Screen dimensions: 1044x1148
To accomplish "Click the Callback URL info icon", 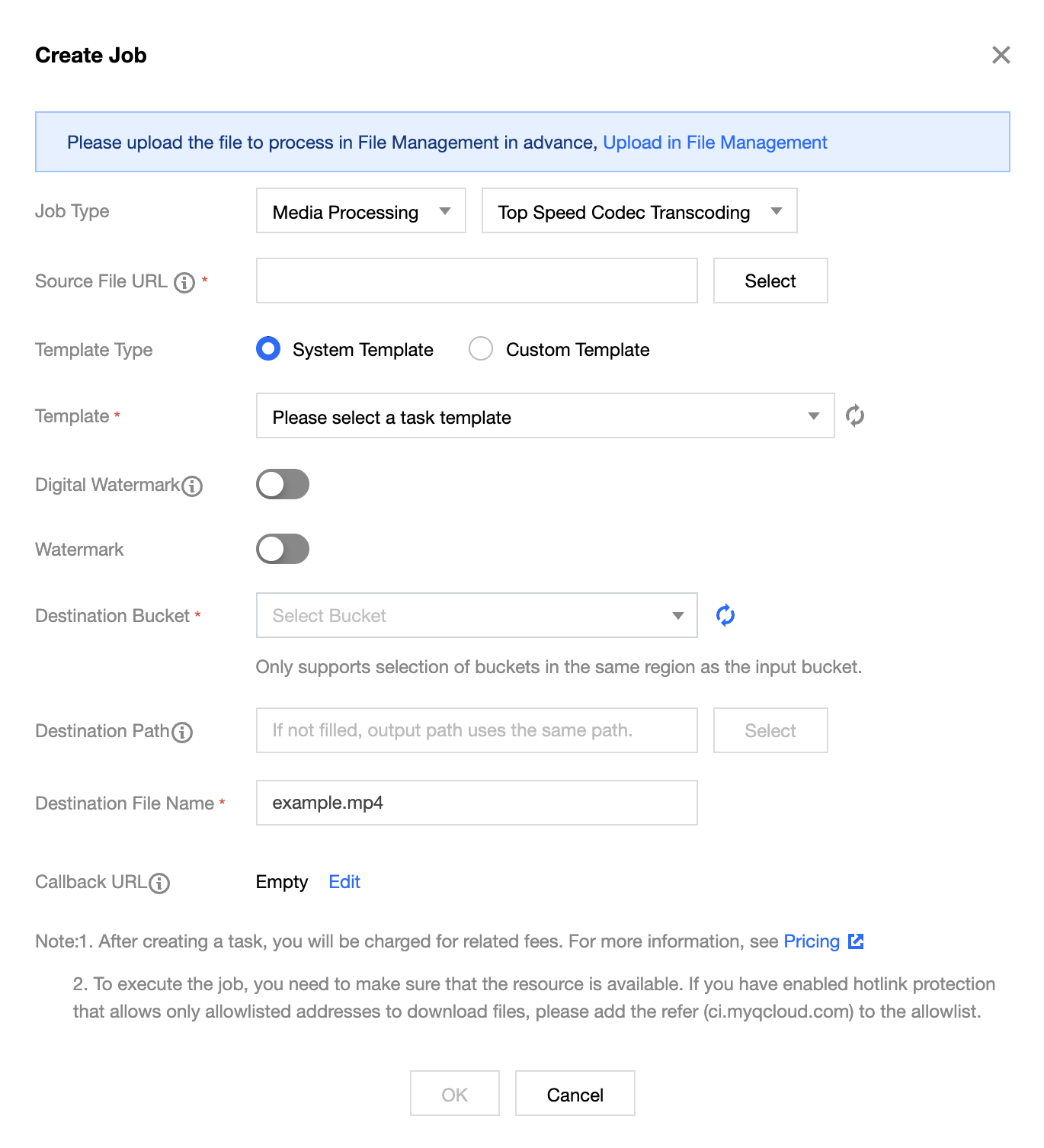I will (x=159, y=883).
